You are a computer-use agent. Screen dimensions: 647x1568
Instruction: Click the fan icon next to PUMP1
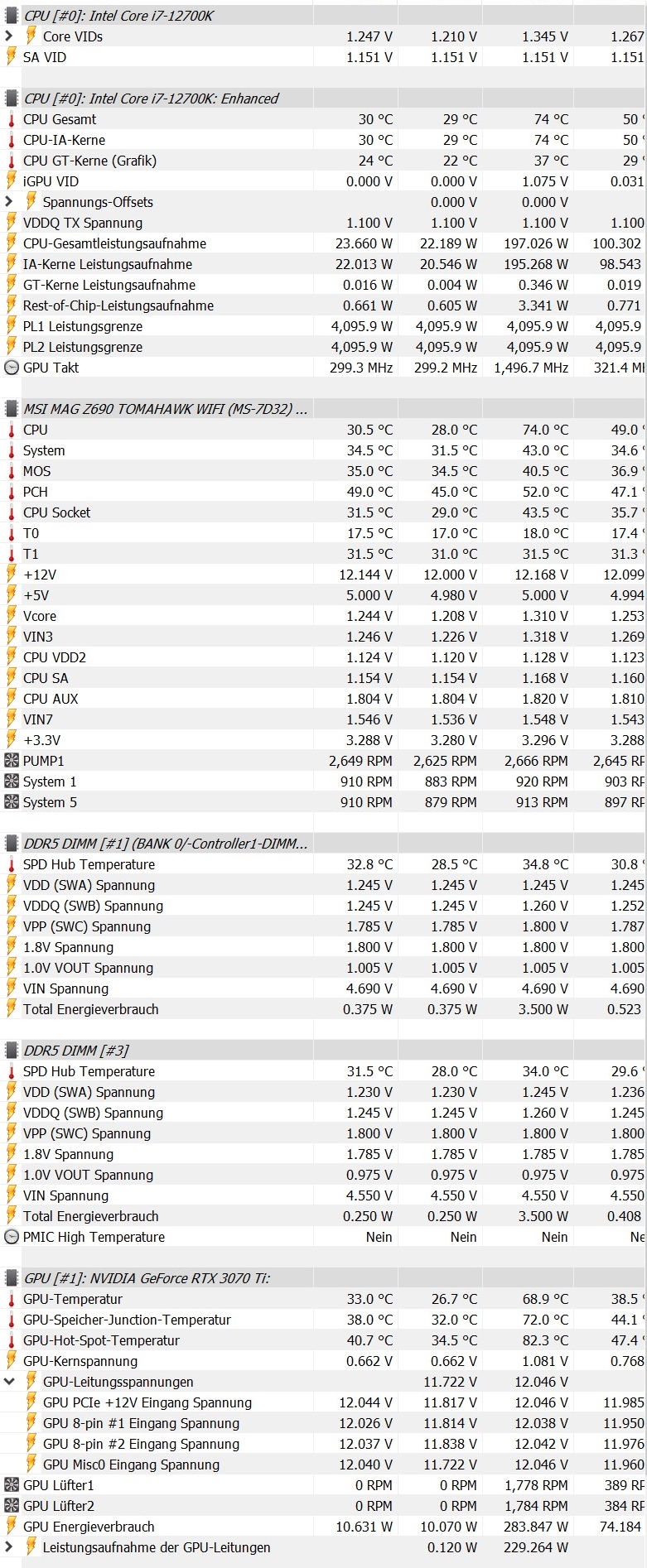(12, 761)
